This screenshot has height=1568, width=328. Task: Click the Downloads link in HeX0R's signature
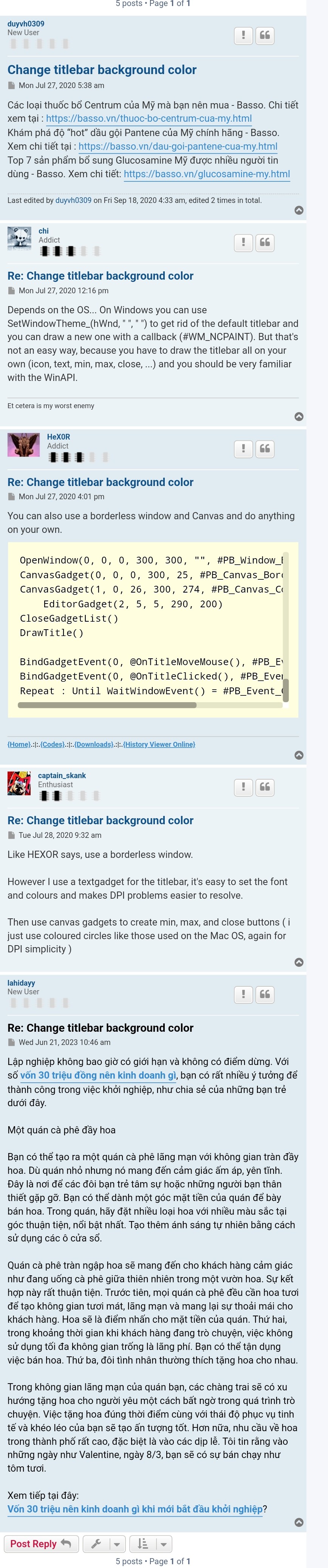94,744
